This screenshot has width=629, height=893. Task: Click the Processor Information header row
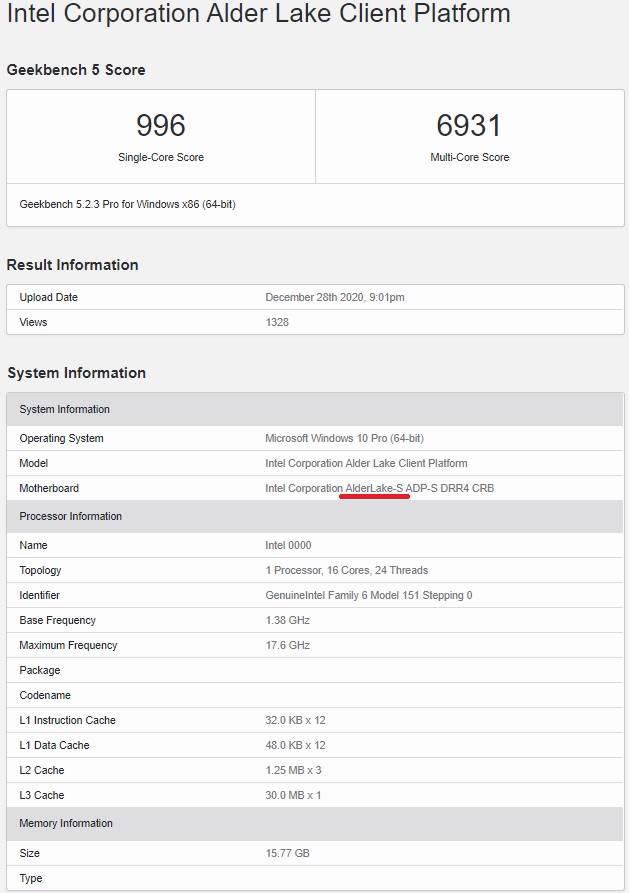point(315,517)
